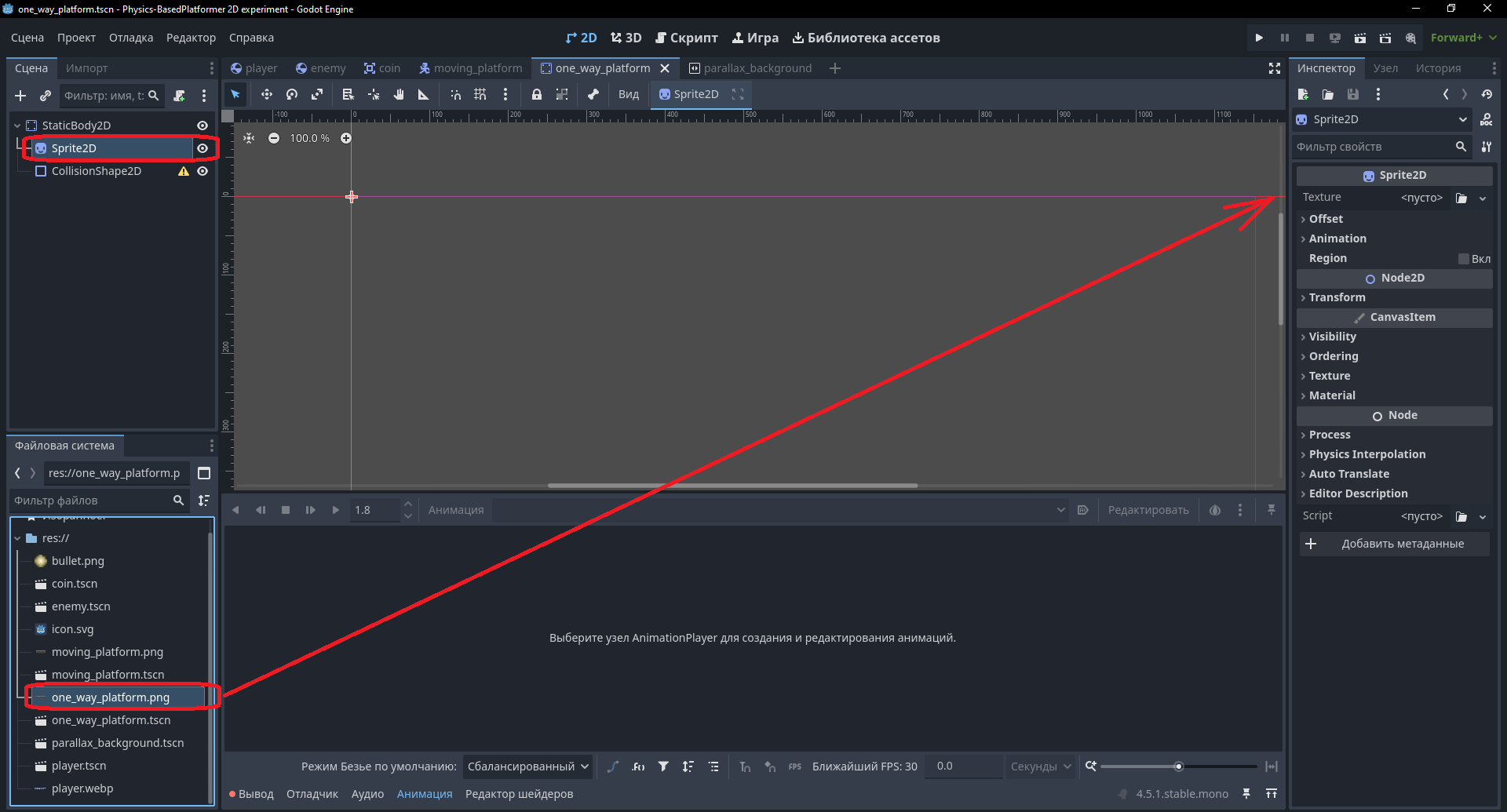
Task: Zoom in on the 2D viewport
Action: pyautogui.click(x=346, y=138)
